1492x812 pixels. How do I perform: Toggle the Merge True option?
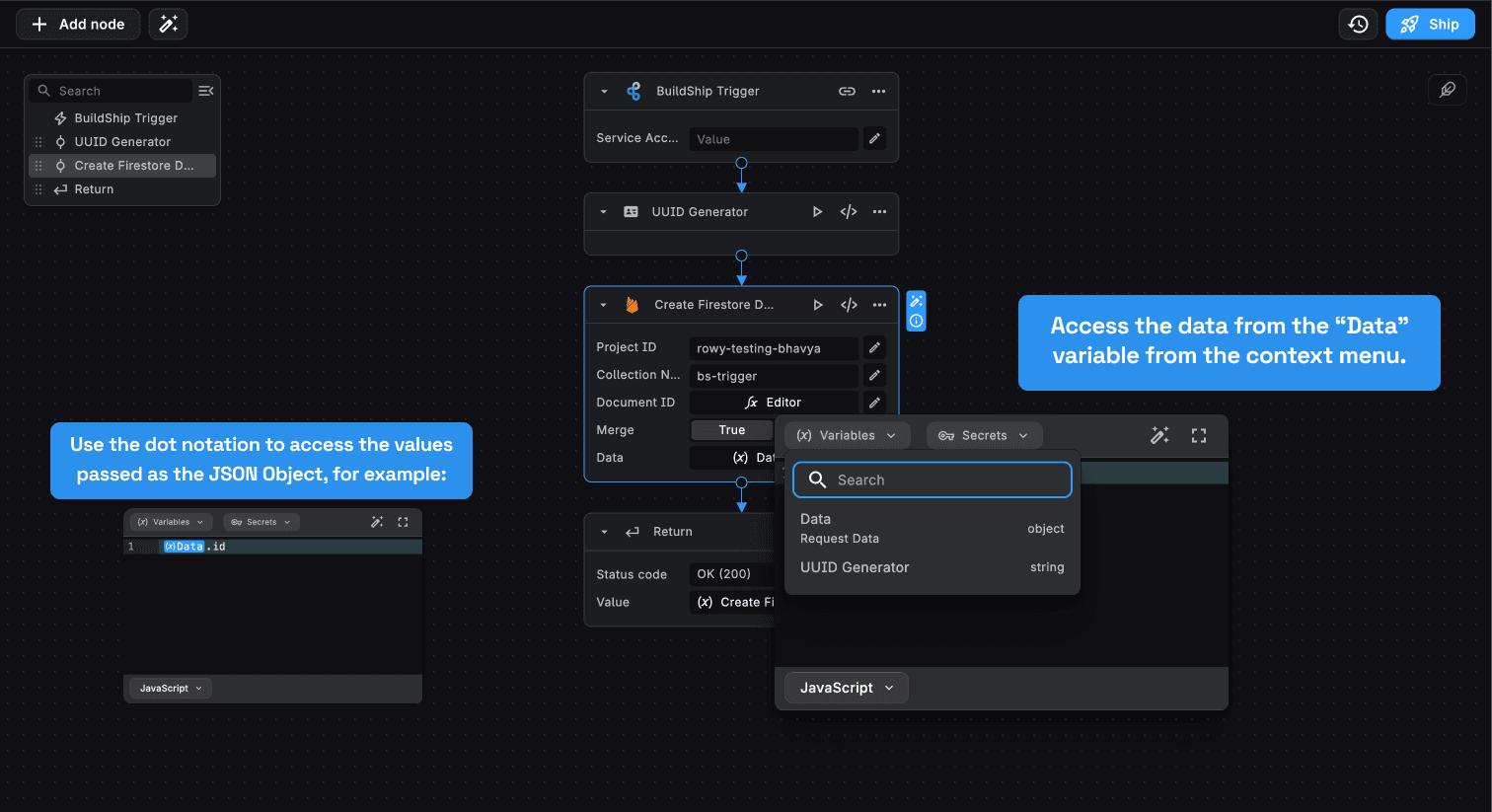coord(731,430)
